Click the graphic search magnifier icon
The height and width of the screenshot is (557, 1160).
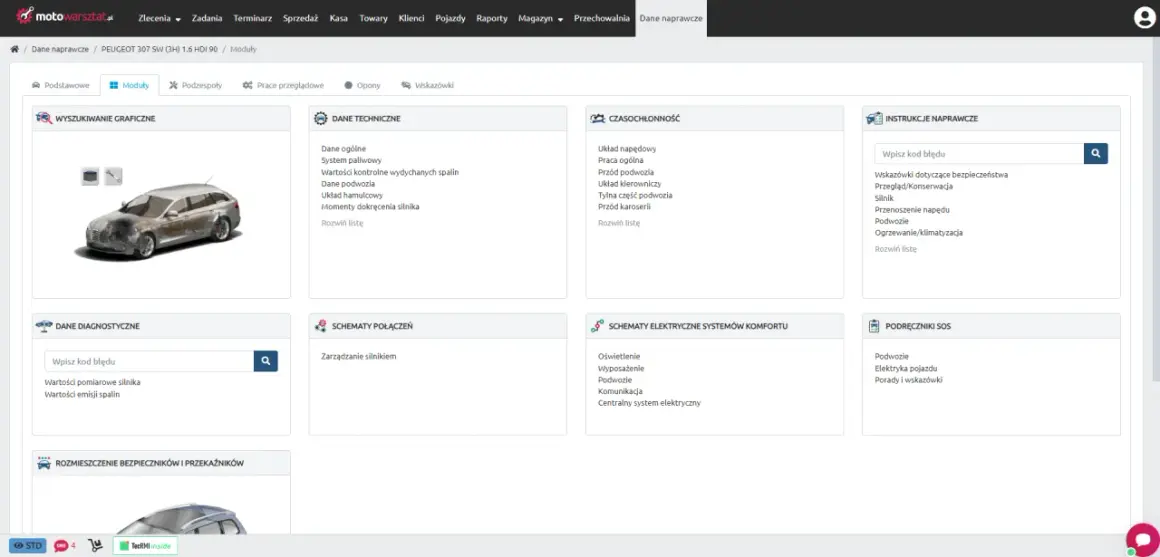(44, 118)
